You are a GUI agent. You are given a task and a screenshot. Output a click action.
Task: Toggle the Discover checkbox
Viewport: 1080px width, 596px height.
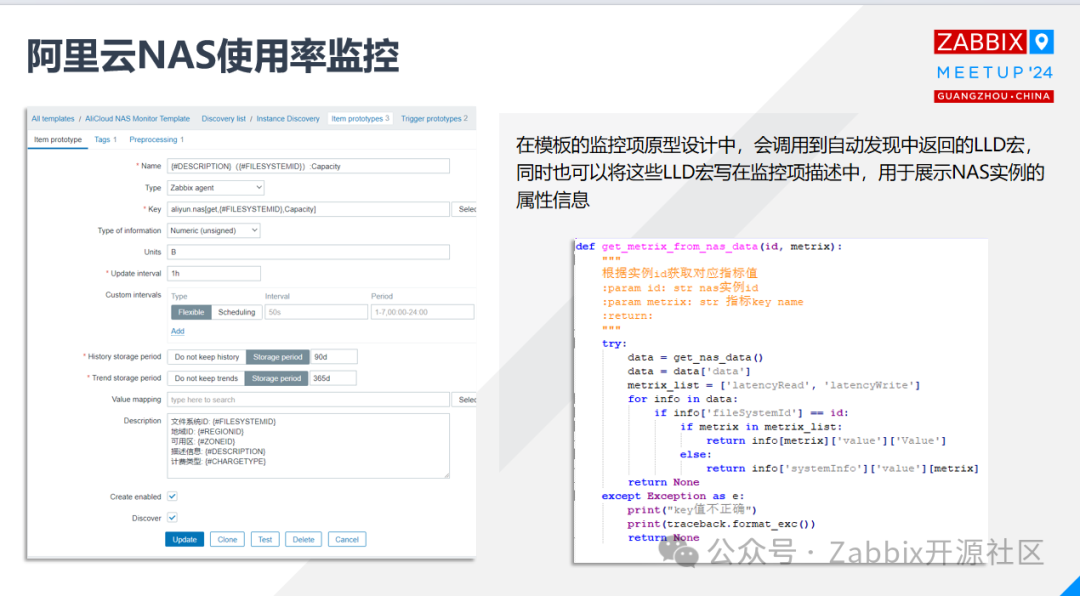click(x=172, y=517)
